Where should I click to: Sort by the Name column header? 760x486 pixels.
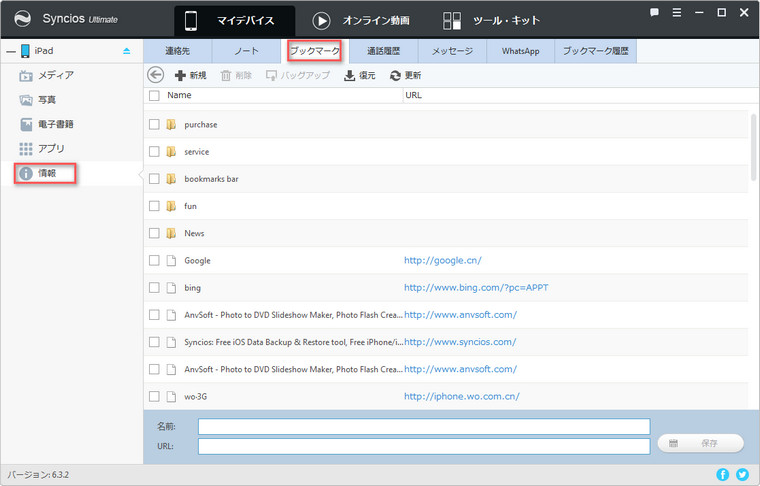coord(179,95)
